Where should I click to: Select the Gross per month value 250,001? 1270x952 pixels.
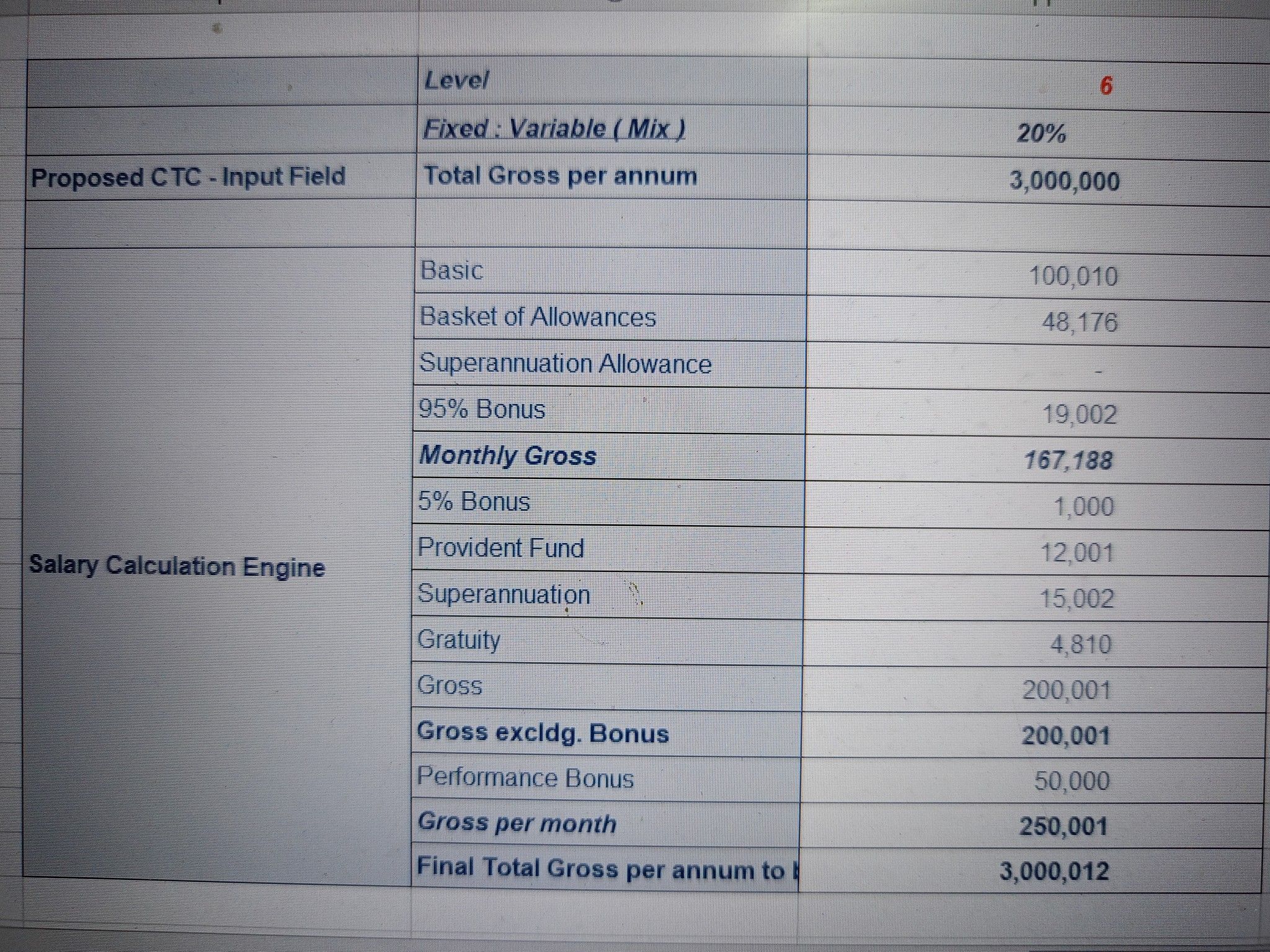click(x=1063, y=827)
